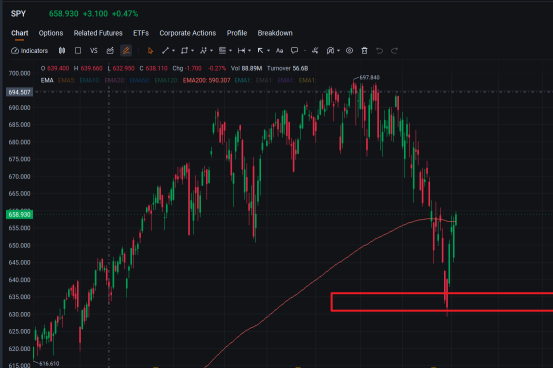The image size is (553, 368).
Task: Select the comment bubble annotation tool
Action: pos(294,51)
